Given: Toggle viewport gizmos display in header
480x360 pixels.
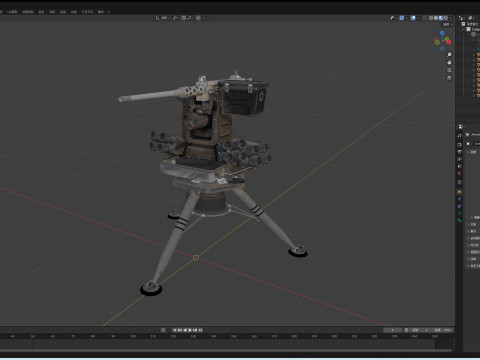Looking at the screenshot, I should point(402,18).
